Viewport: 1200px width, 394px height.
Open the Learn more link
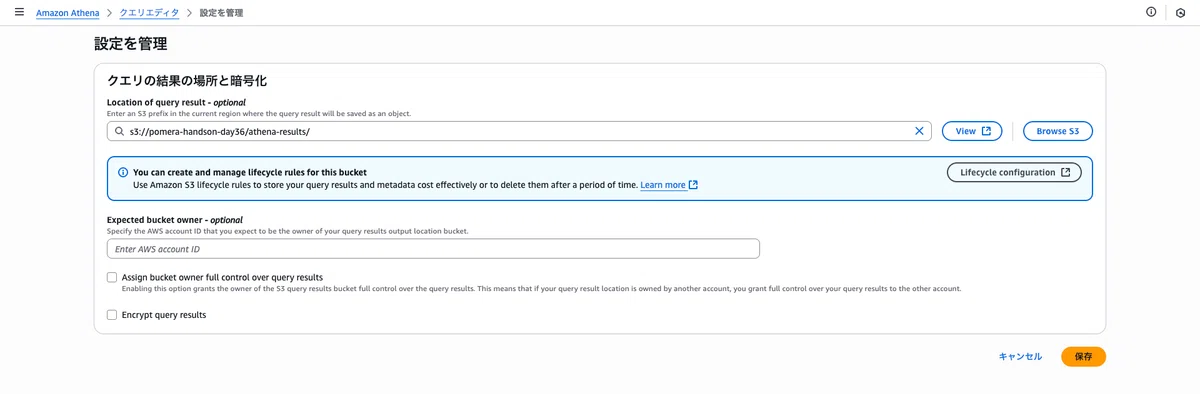tap(663, 185)
